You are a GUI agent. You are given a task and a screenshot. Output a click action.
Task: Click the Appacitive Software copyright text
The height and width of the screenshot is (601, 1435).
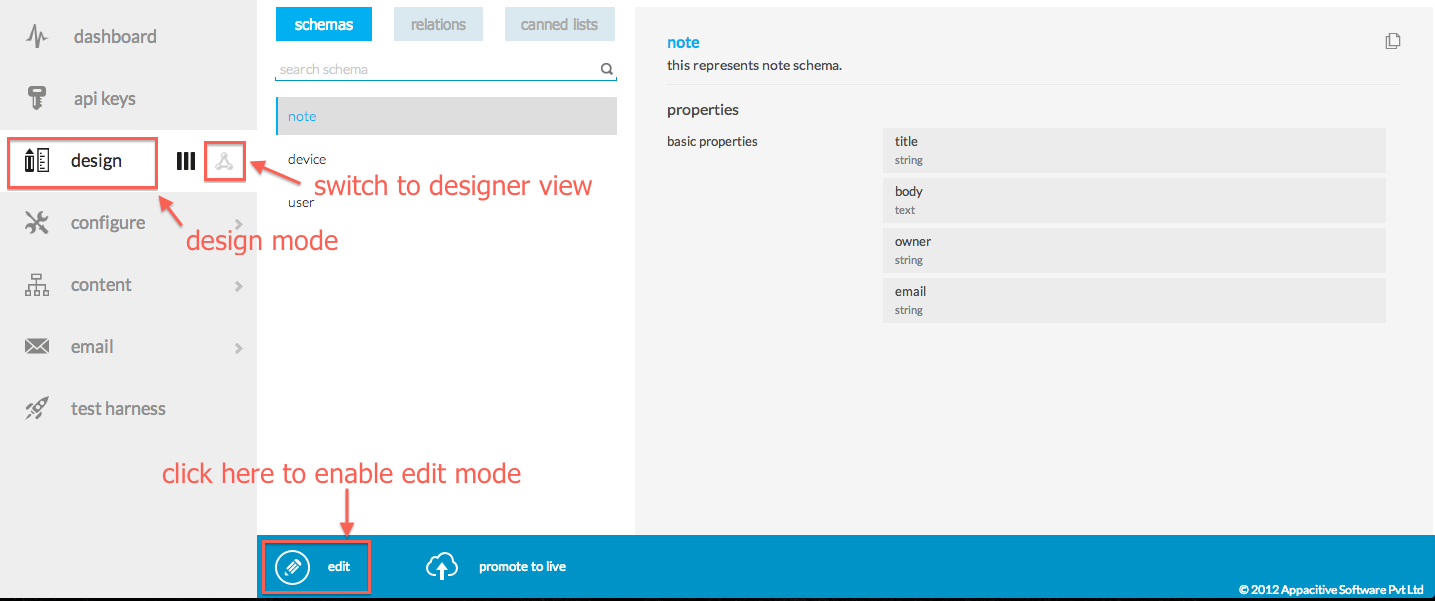pos(1330,590)
